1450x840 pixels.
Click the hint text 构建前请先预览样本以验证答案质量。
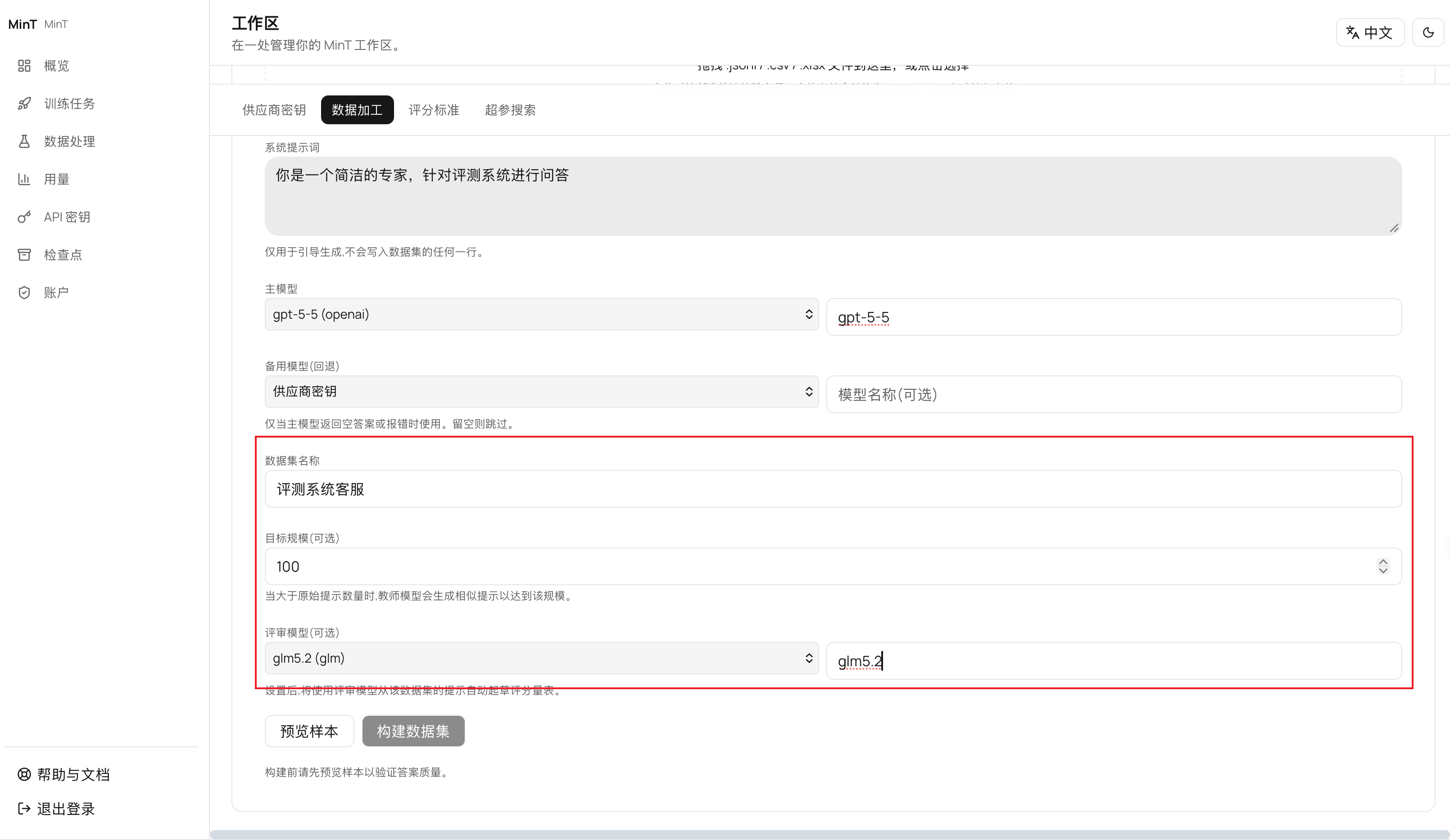pos(358,772)
